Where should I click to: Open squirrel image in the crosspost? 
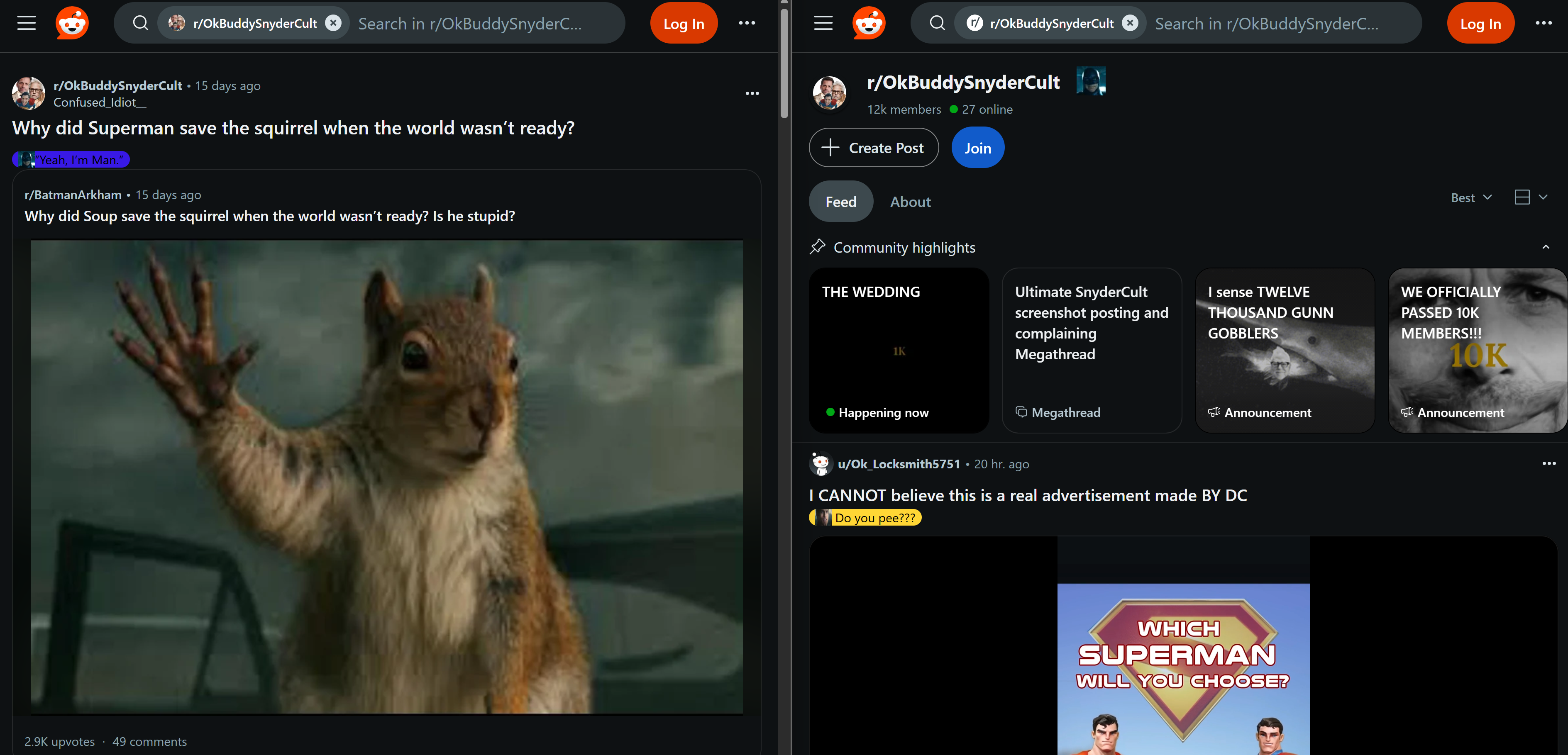click(386, 476)
